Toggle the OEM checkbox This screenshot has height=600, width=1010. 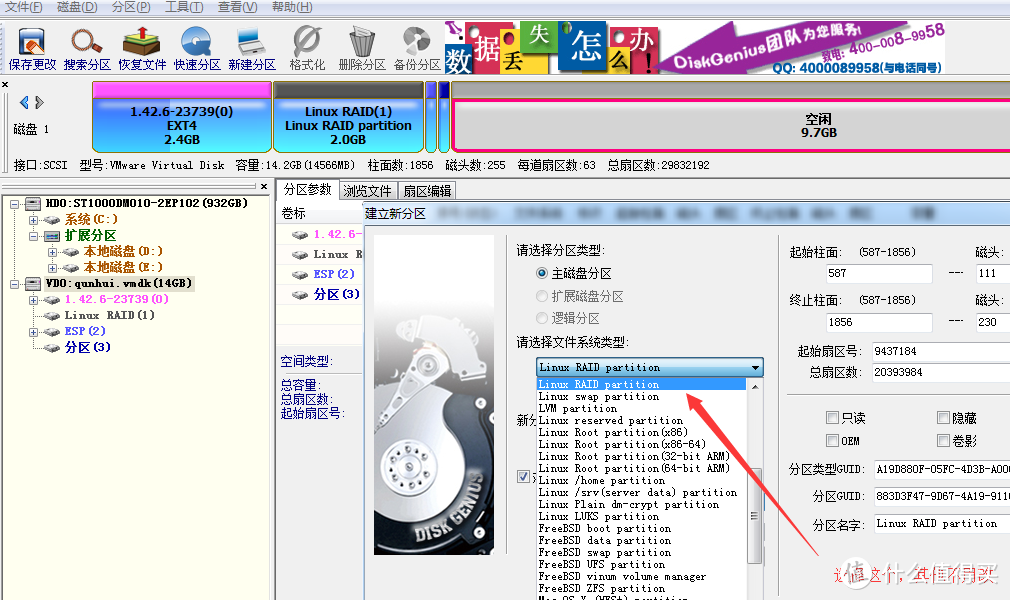coord(832,440)
